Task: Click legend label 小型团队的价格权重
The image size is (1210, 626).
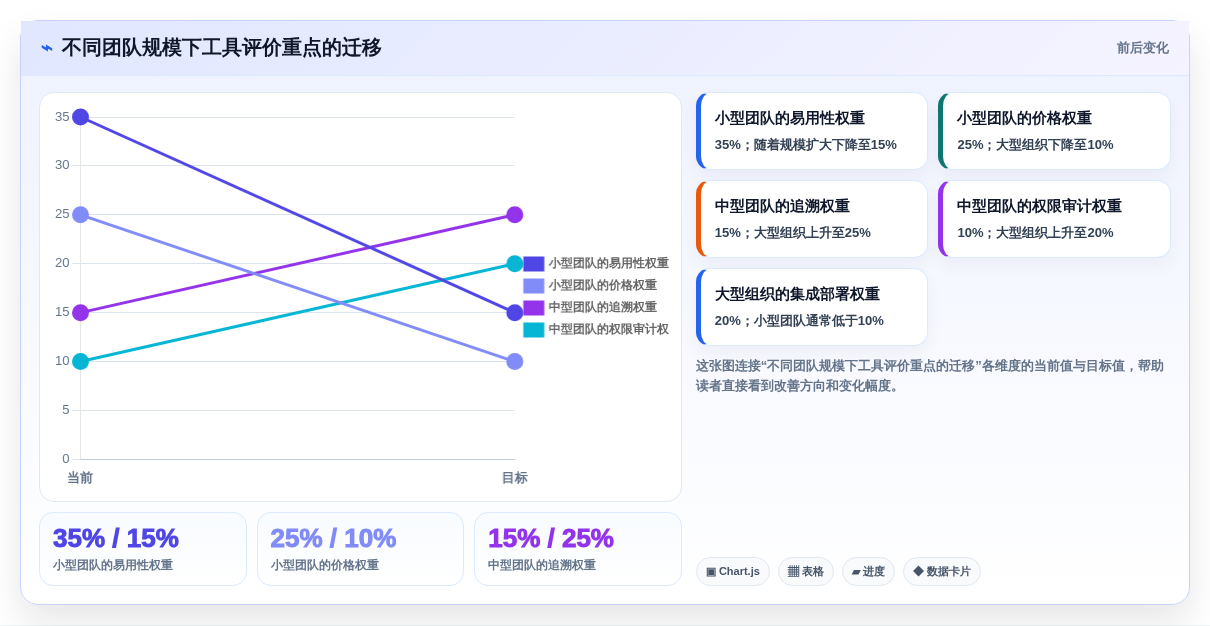Action: click(603, 286)
